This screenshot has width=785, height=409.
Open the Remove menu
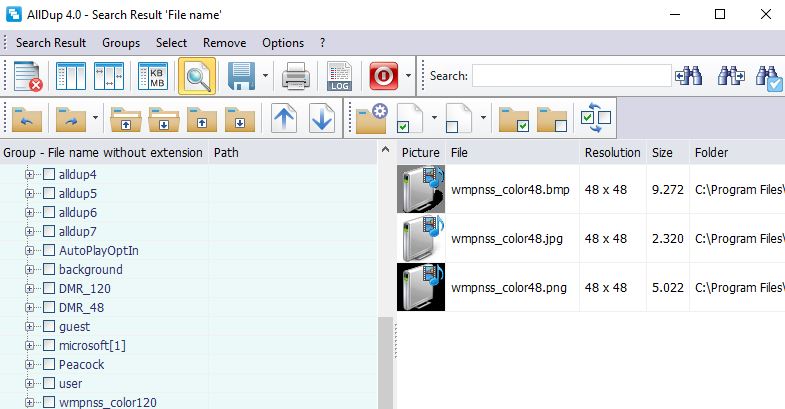click(x=224, y=43)
